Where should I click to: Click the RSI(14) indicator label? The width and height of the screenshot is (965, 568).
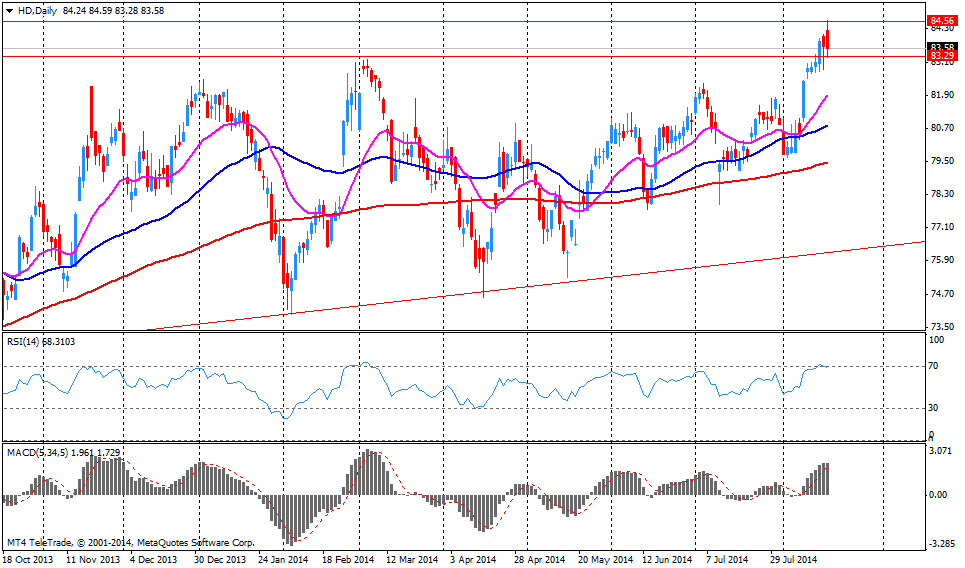click(25, 341)
